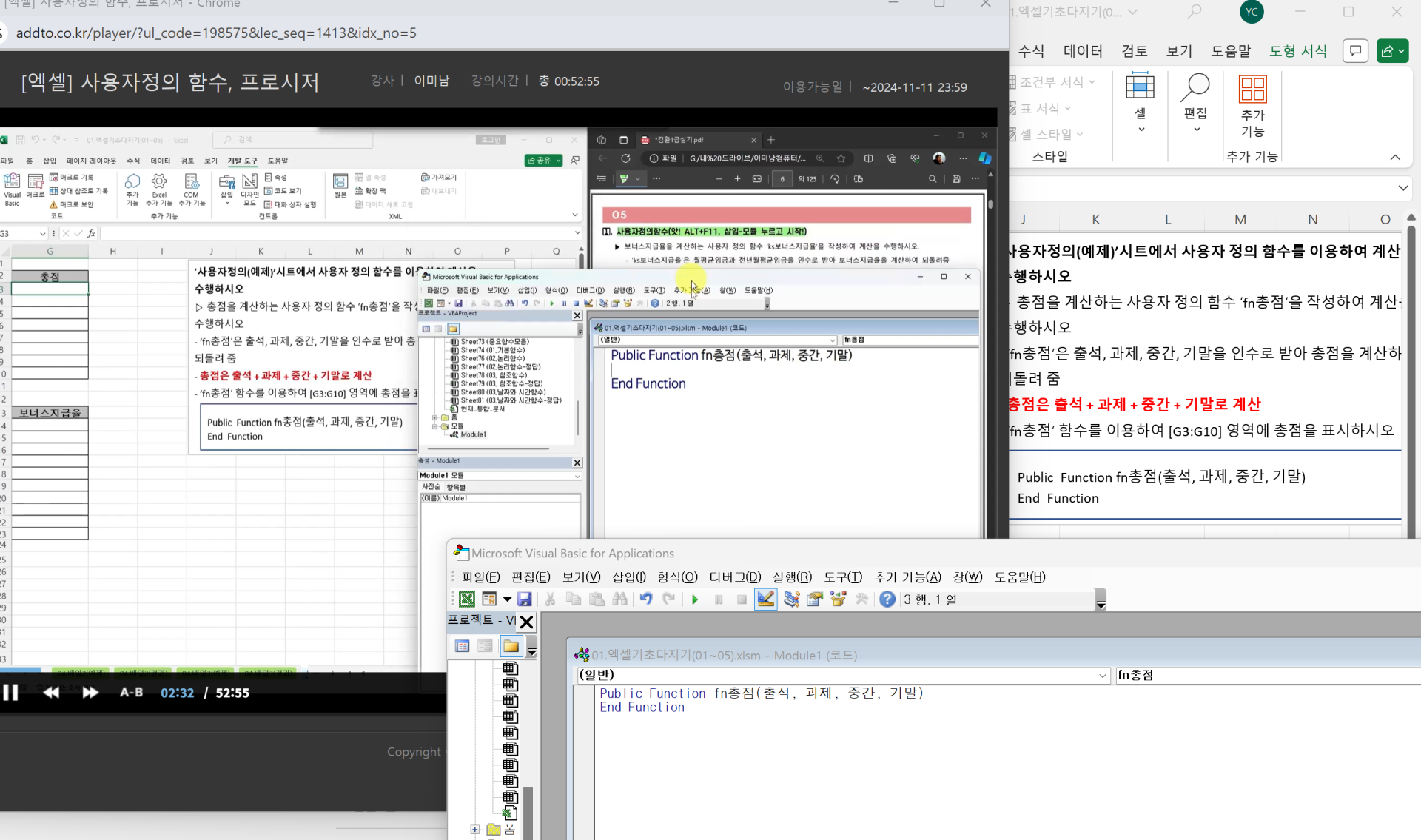Toggle Folders view in project pane

(511, 646)
